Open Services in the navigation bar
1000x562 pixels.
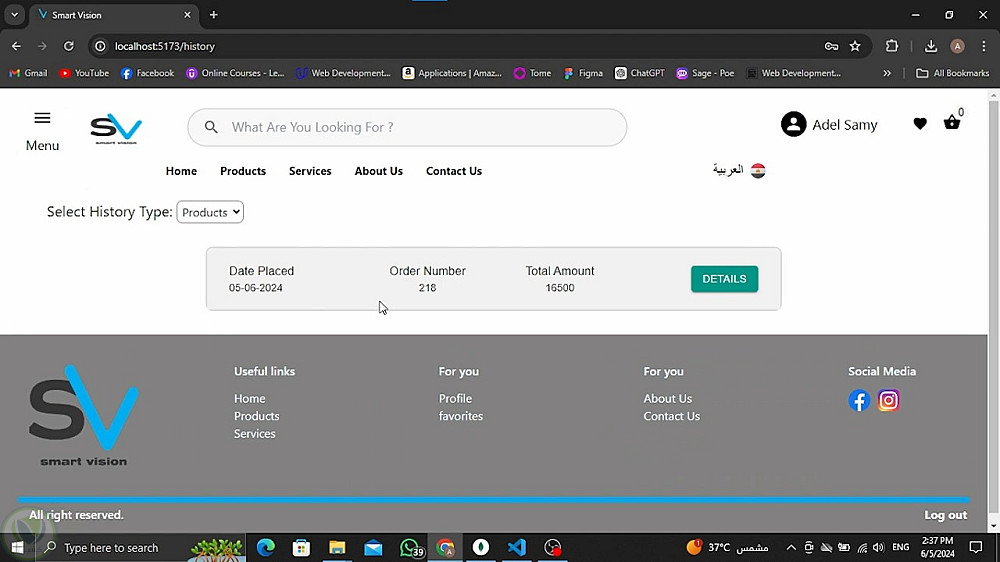(310, 171)
